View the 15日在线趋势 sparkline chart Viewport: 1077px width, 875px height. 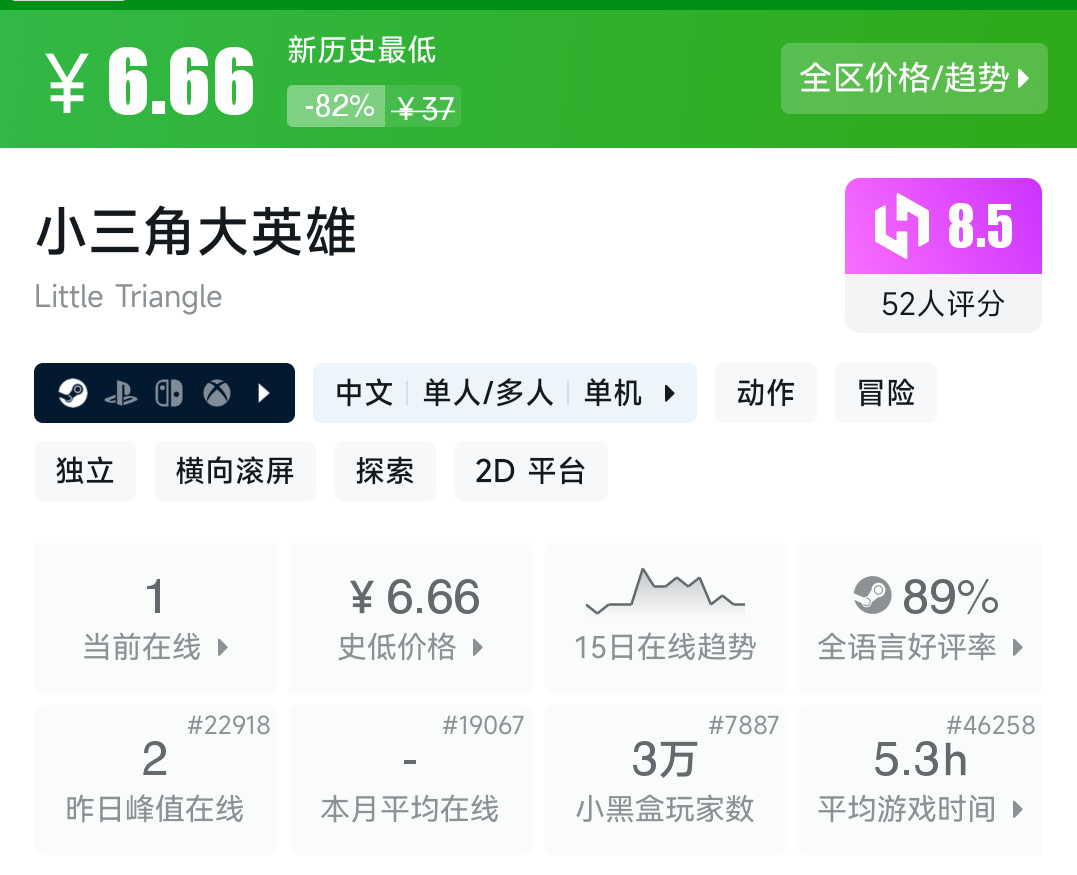[665, 592]
